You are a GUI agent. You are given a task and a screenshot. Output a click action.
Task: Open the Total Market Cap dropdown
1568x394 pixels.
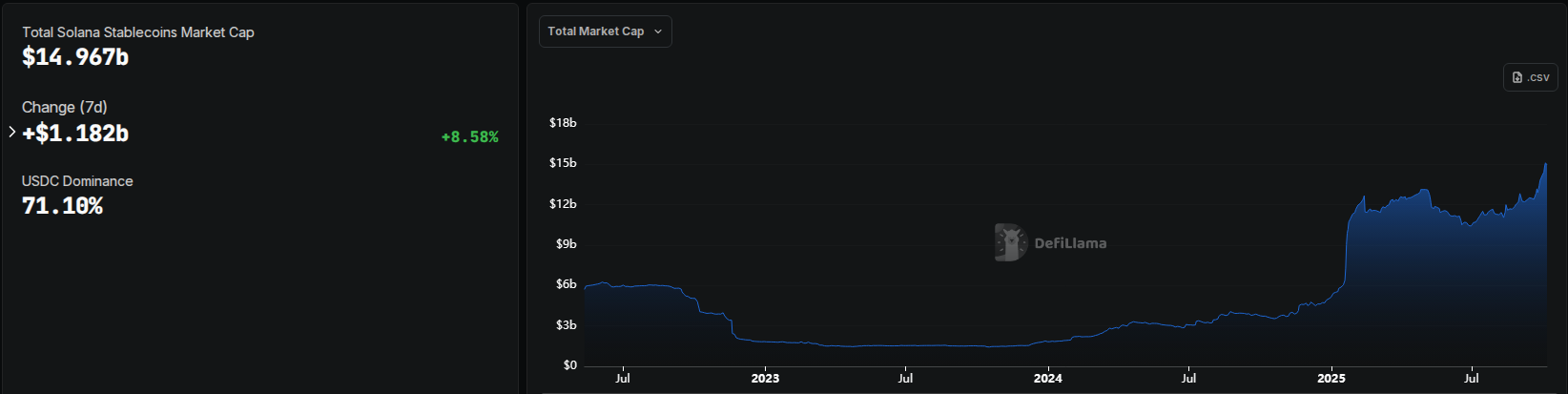605,31
